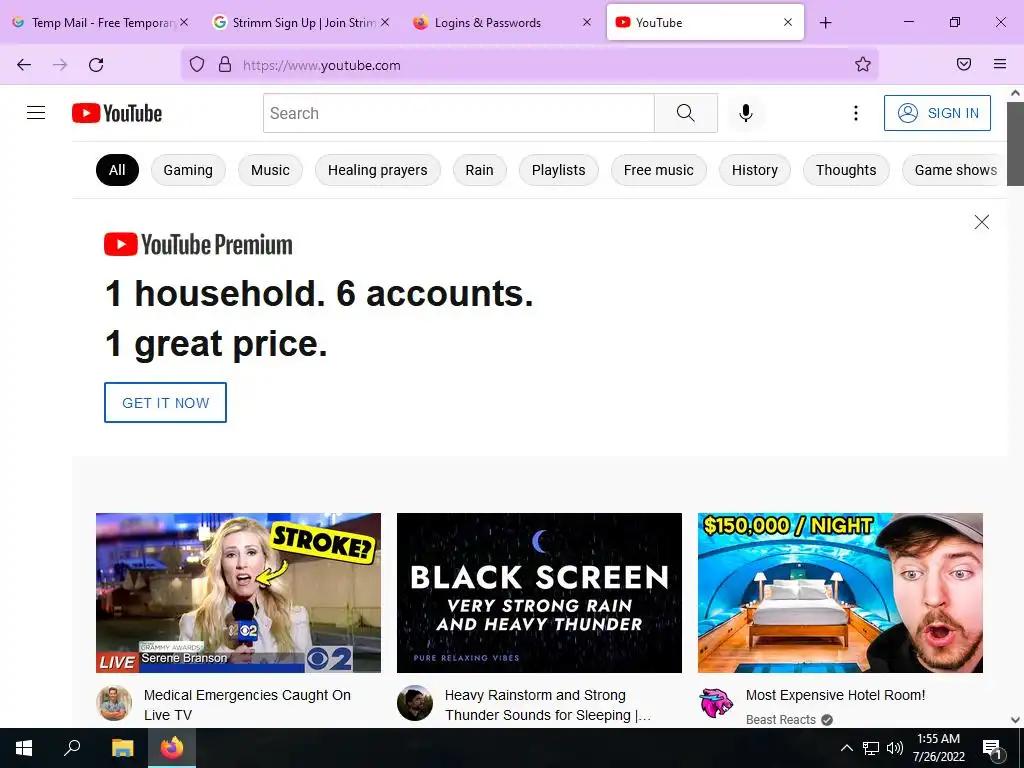The width and height of the screenshot is (1024, 768).
Task: Open the Beast Reacts channel link
Action: 780,719
